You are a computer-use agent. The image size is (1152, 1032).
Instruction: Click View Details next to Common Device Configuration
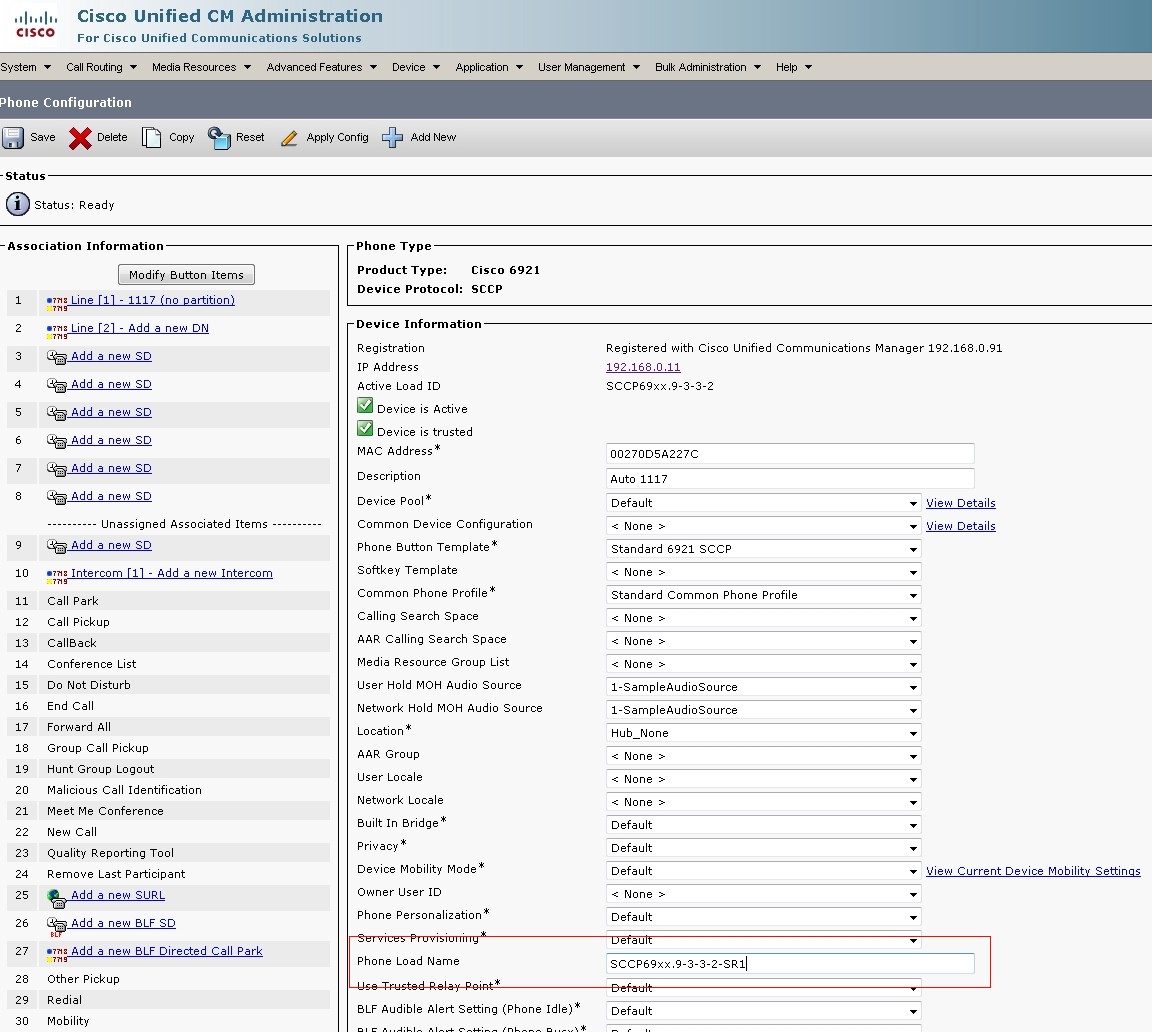(960, 526)
